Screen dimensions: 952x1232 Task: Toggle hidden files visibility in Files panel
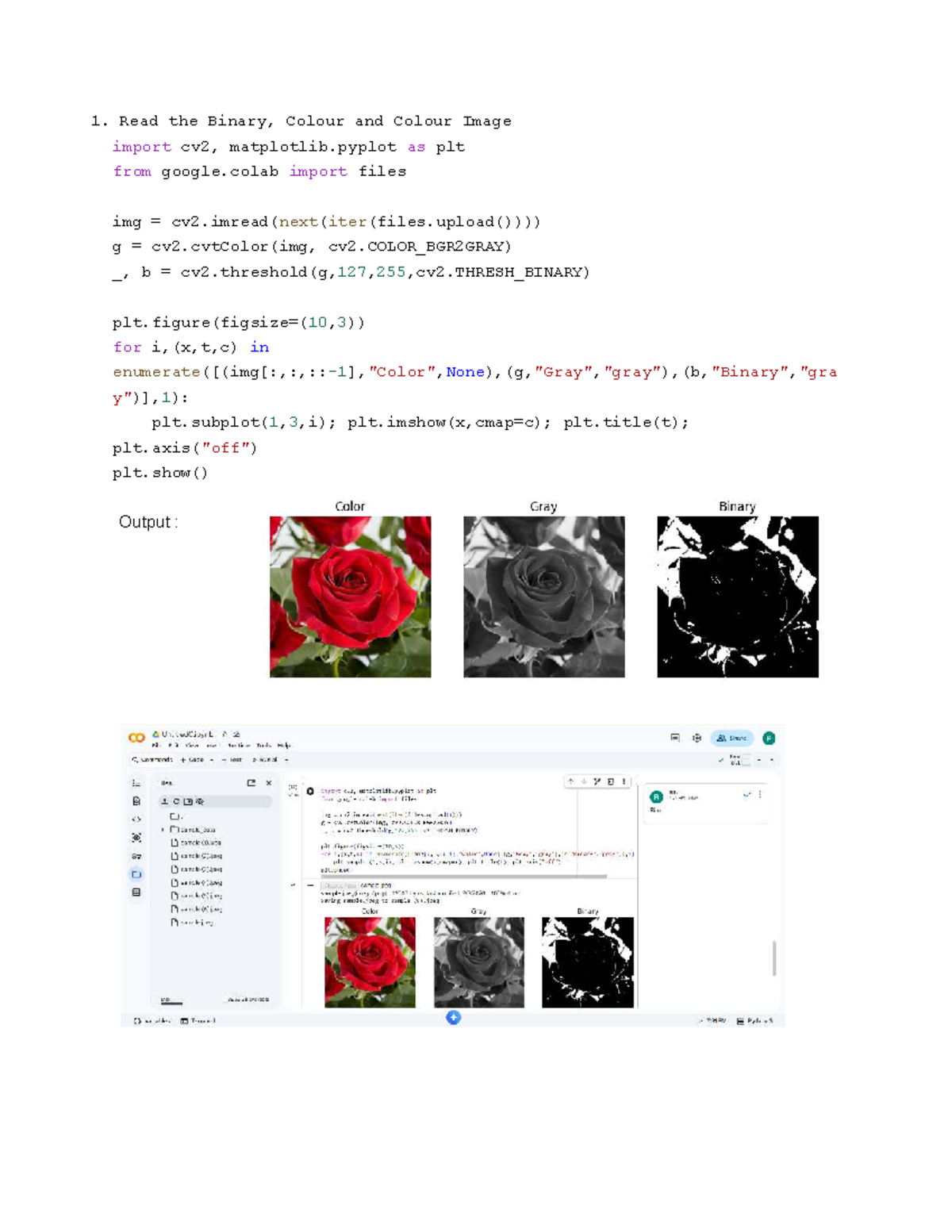200,801
